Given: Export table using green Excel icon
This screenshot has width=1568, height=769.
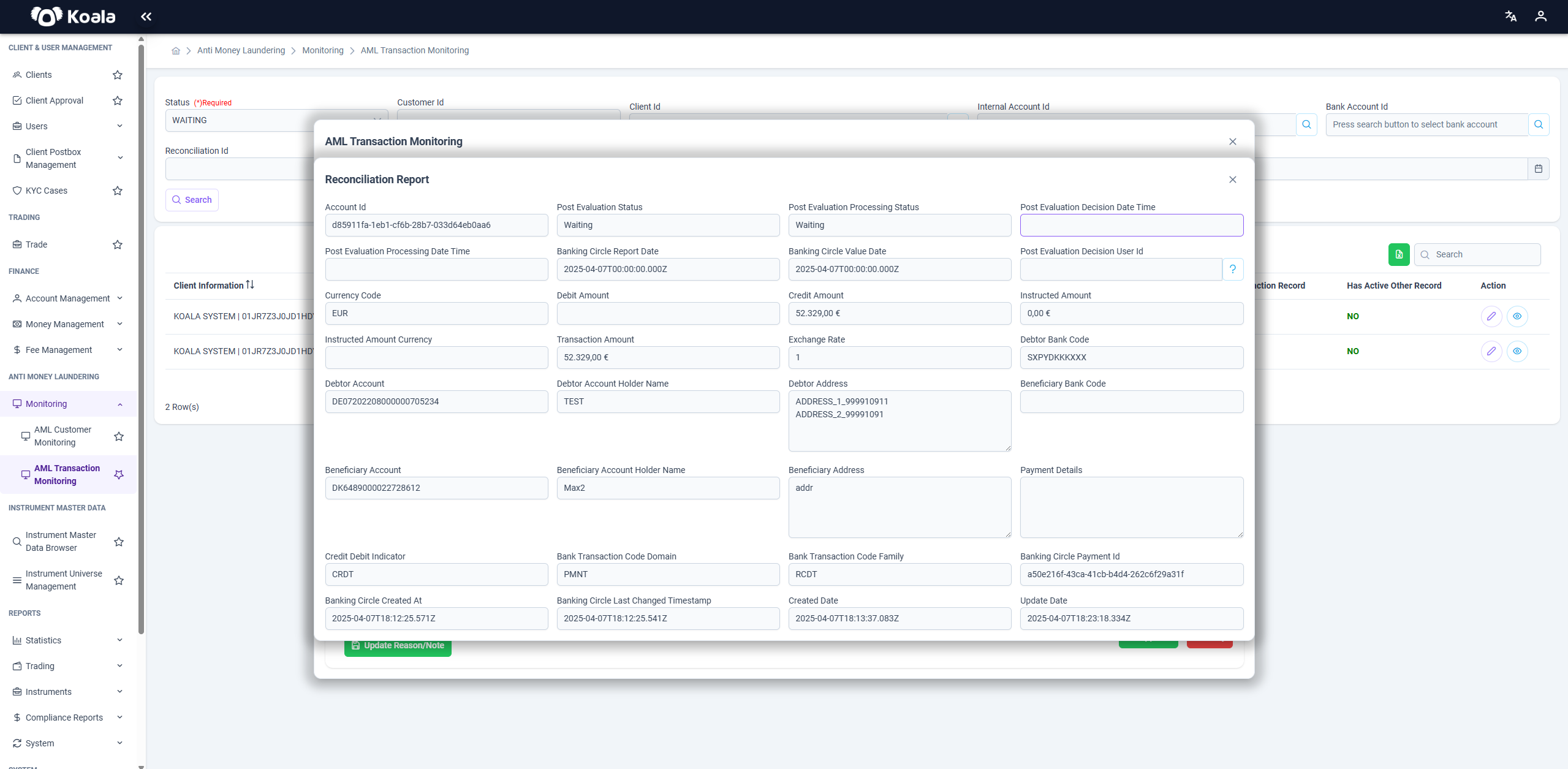Looking at the screenshot, I should point(1399,254).
